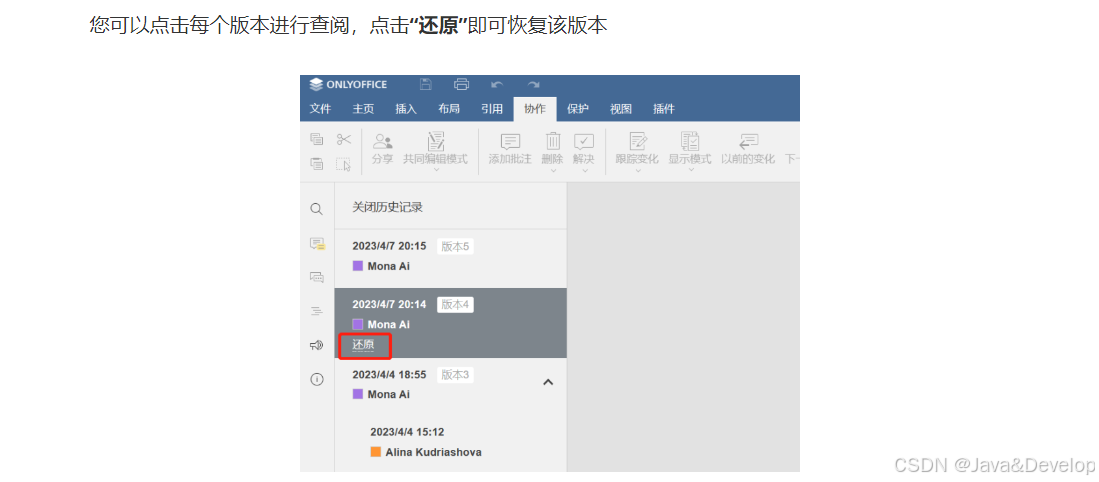Image resolution: width=1099 pixels, height=482 pixels.
Task: Click the 版本4 version badge
Action: (456, 305)
